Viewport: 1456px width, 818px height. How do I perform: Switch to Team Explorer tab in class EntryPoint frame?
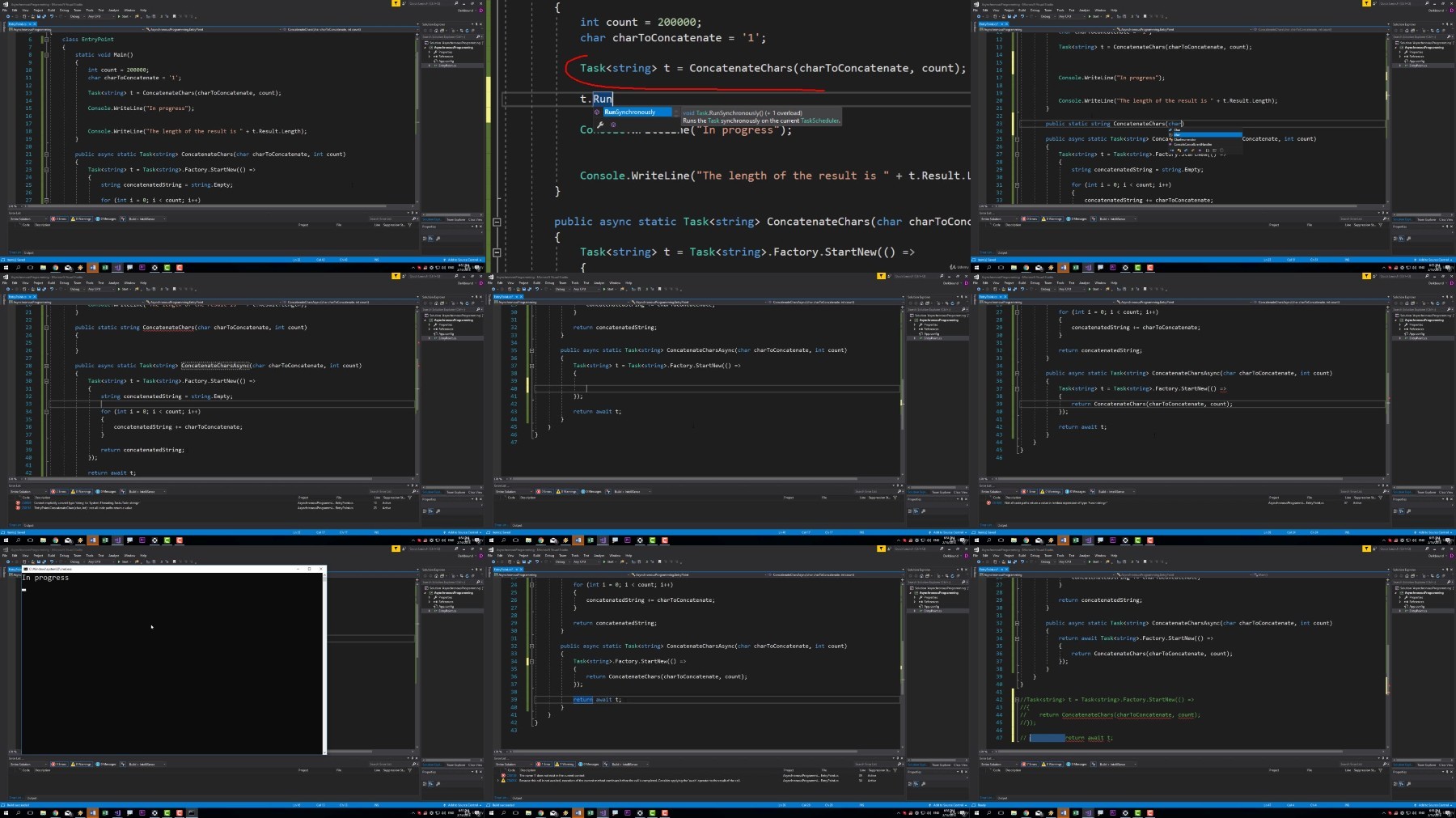[x=455, y=219]
